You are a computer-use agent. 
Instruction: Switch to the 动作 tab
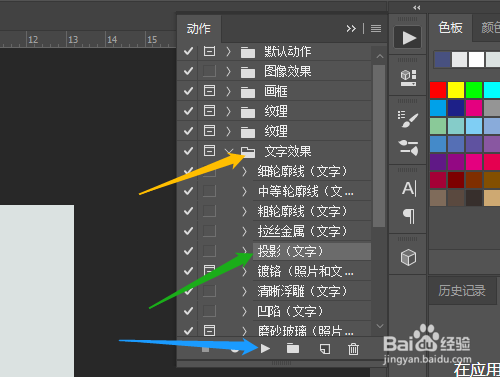pos(199,29)
